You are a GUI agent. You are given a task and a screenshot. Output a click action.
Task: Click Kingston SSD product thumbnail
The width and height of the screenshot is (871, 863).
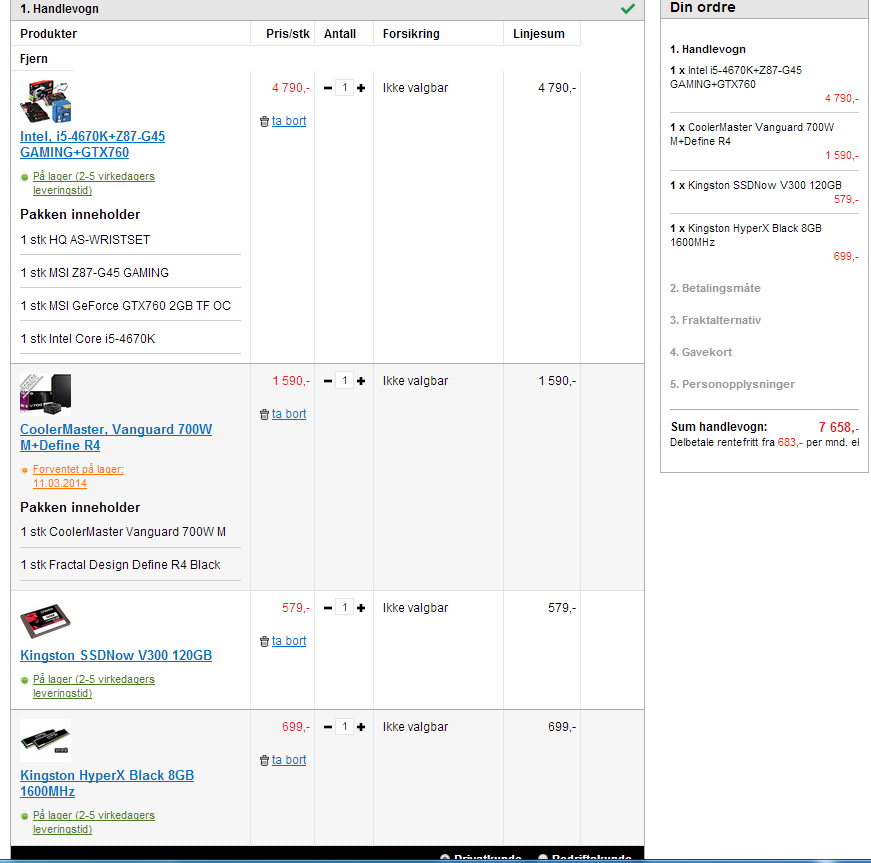click(x=46, y=621)
